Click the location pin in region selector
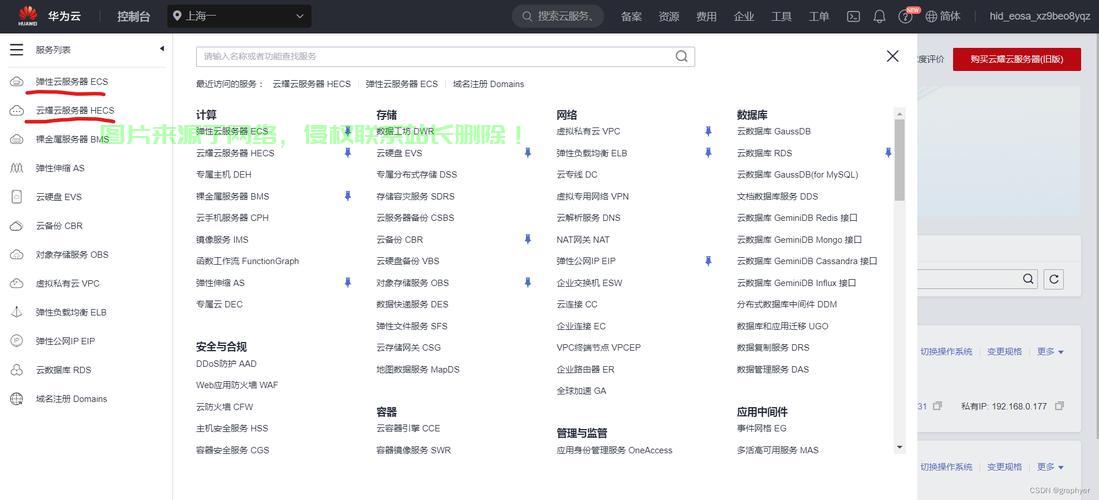Image resolution: width=1099 pixels, height=500 pixels. coord(177,16)
